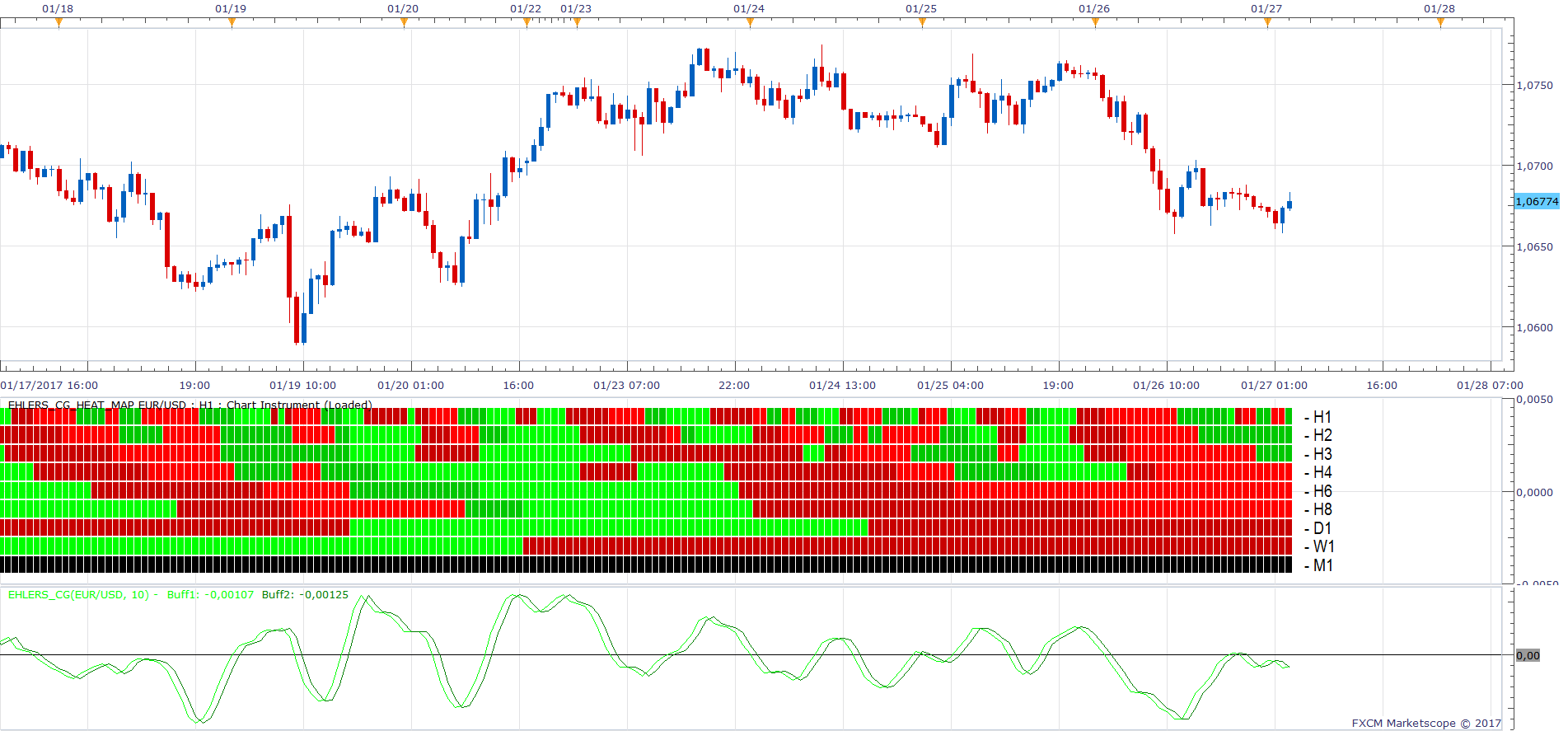Screen dimensions: 1568x731
Task: Click the orange day marker under 01/23
Action: [x=577, y=22]
